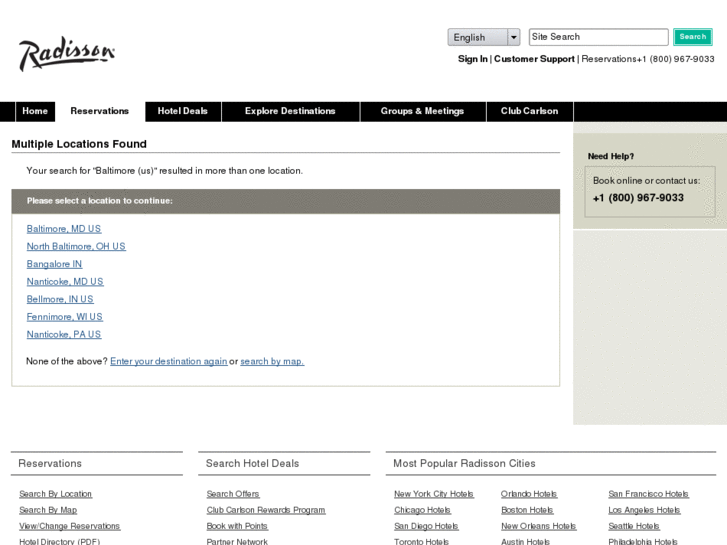Open the Hotel Deals tab
Image resolution: width=727 pixels, height=545 pixels.
(183, 111)
